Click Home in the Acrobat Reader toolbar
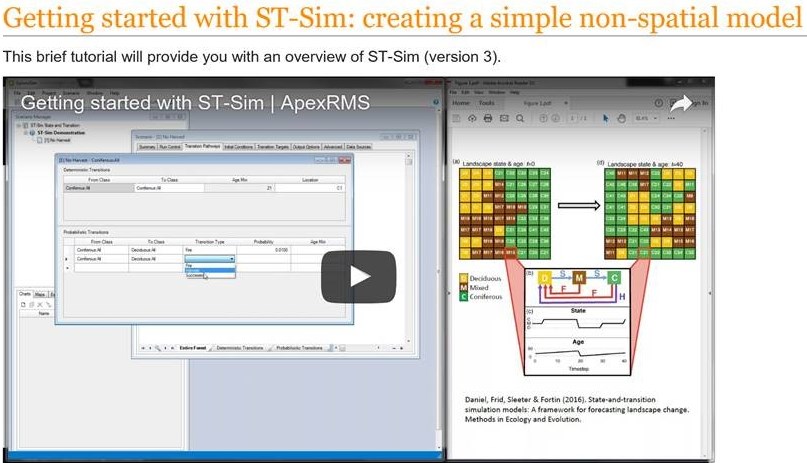The image size is (807, 463). tap(461, 103)
